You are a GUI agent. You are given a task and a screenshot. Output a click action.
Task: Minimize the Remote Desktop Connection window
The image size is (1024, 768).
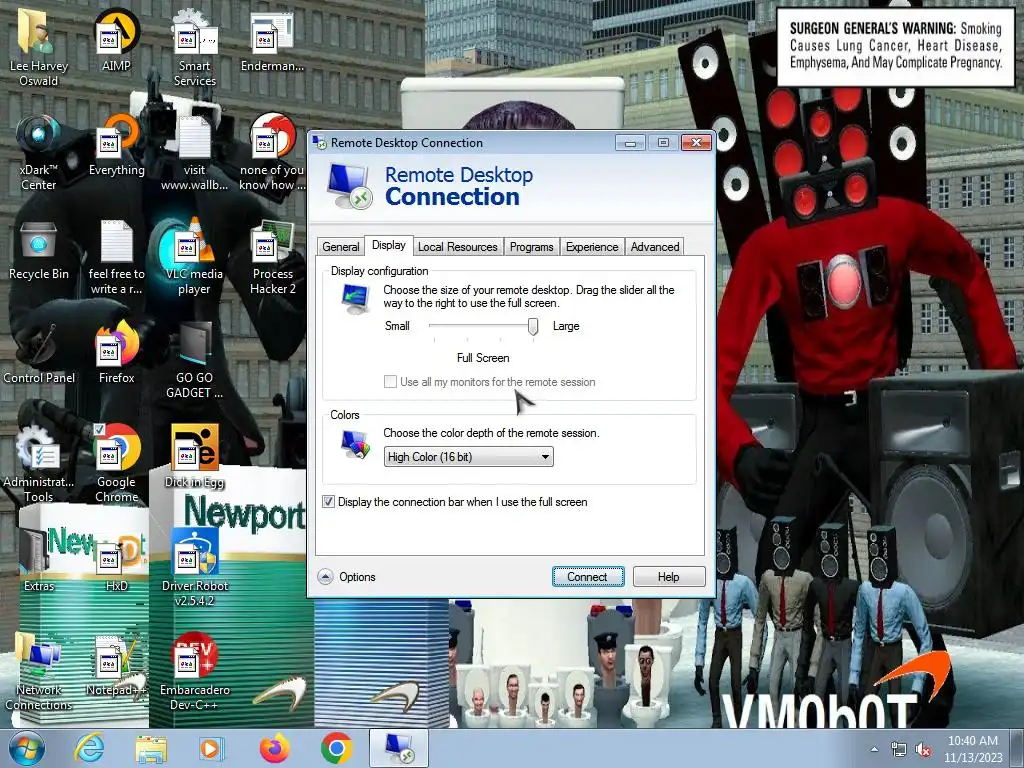pos(630,142)
